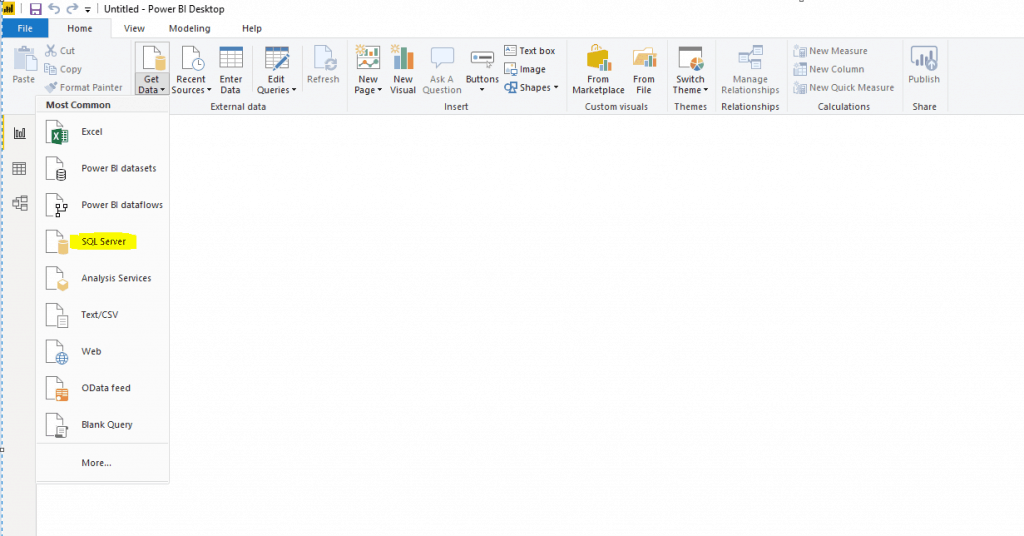Click More... at bottom of data sources

tap(96, 463)
